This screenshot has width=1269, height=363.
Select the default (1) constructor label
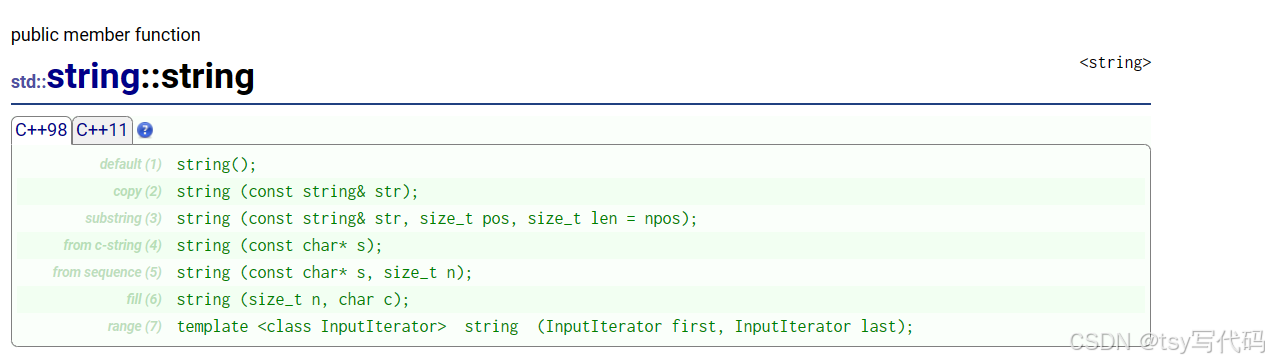tap(130, 164)
